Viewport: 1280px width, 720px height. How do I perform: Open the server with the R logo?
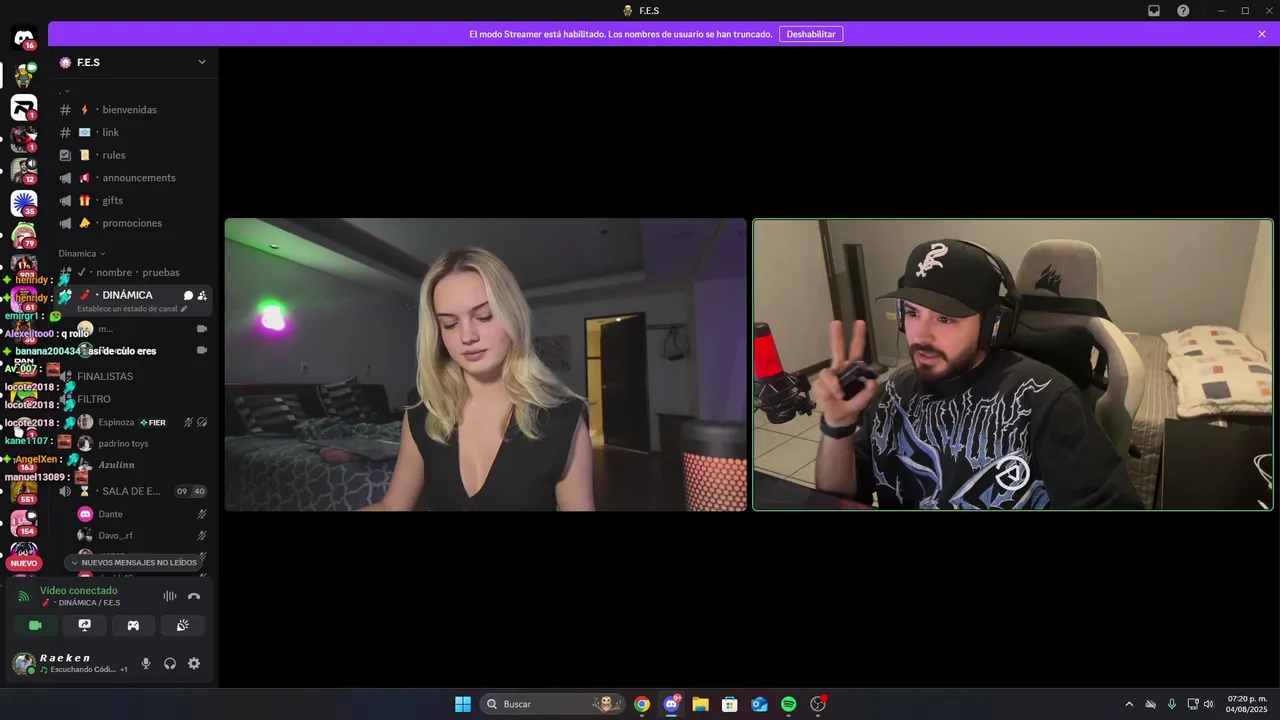click(24, 107)
